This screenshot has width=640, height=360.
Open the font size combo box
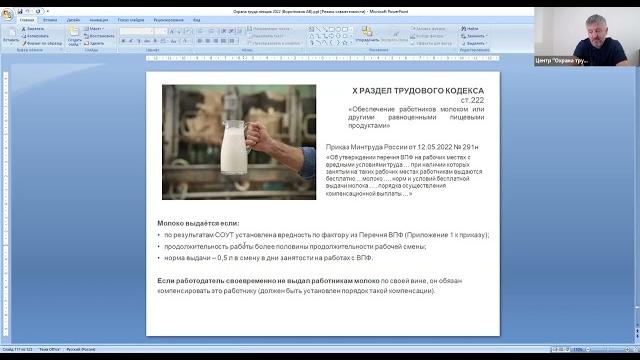coord(161,31)
